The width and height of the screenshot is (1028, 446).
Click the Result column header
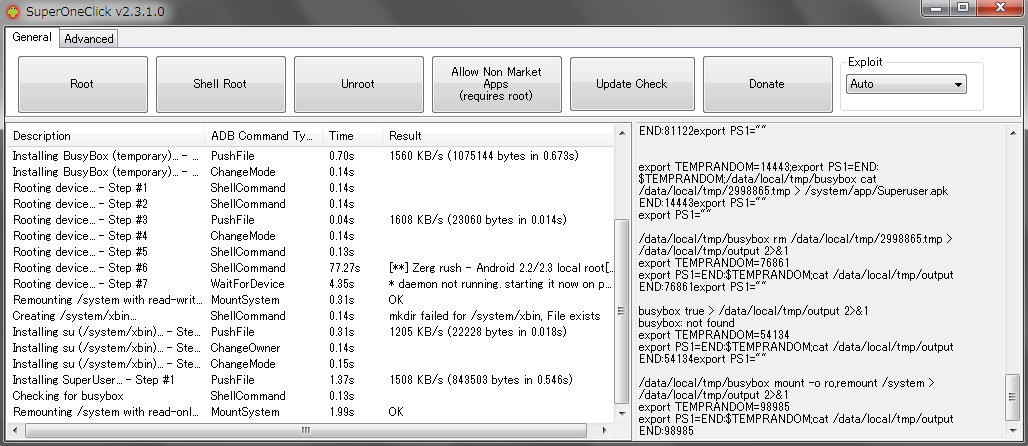click(x=500, y=136)
